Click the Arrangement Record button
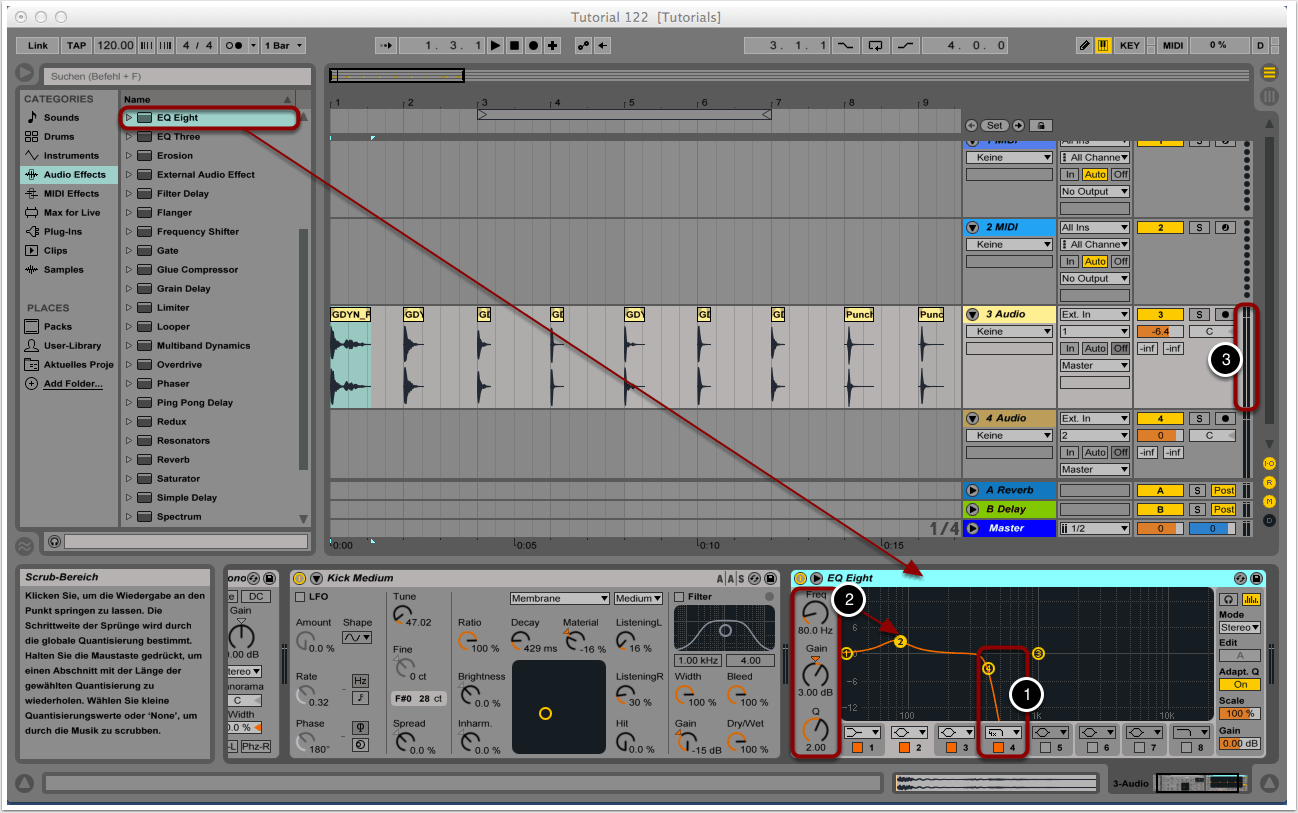 point(533,46)
